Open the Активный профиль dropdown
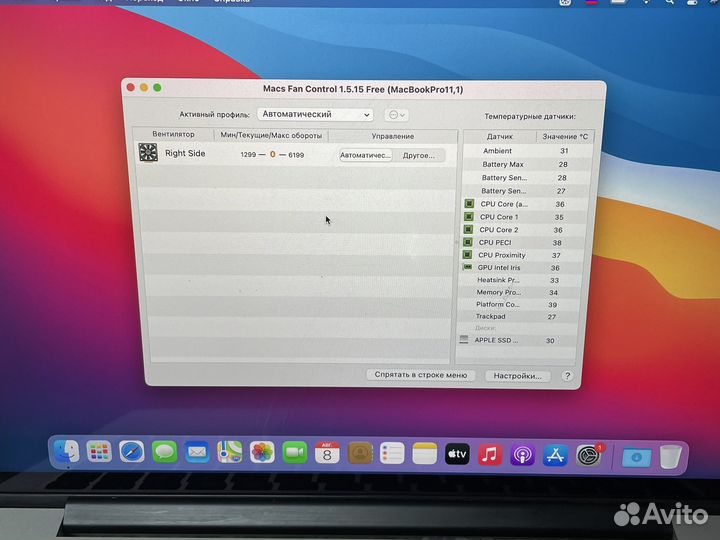Viewport: 720px width, 540px height. [315, 114]
